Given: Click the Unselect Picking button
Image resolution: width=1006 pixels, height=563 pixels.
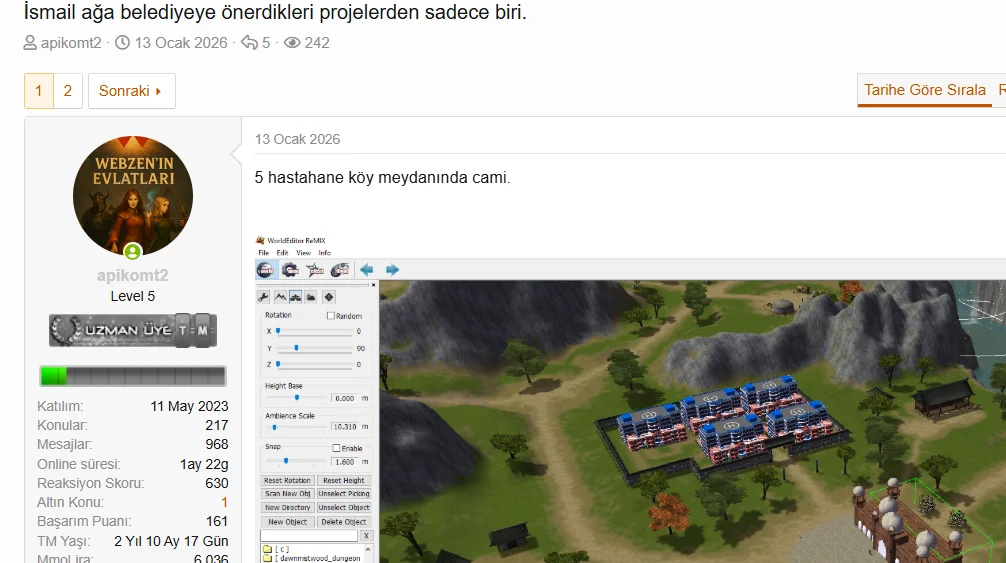Looking at the screenshot, I should pos(344,494).
